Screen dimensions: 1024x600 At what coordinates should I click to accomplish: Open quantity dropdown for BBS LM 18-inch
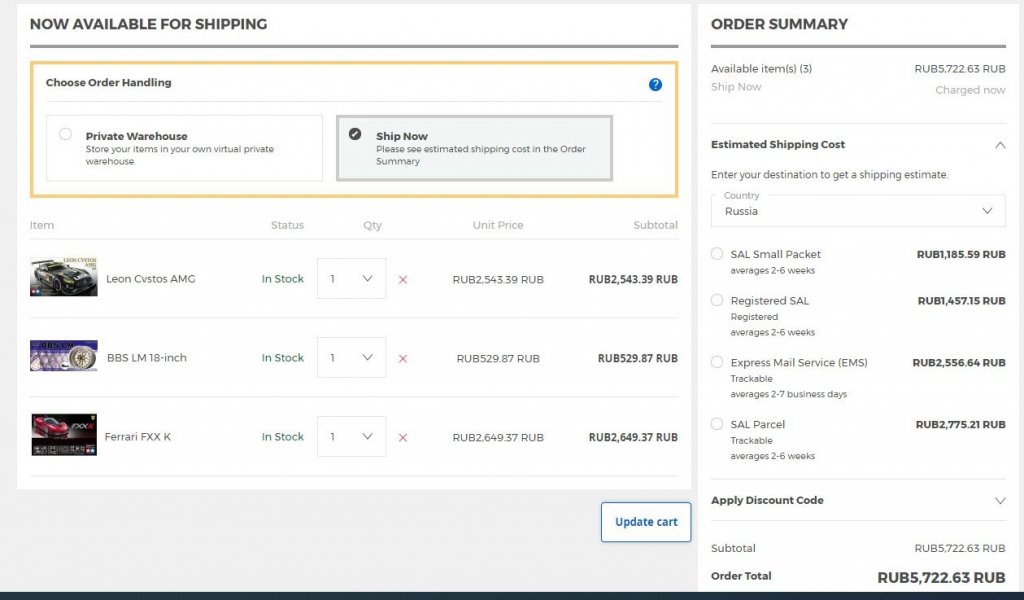point(351,358)
